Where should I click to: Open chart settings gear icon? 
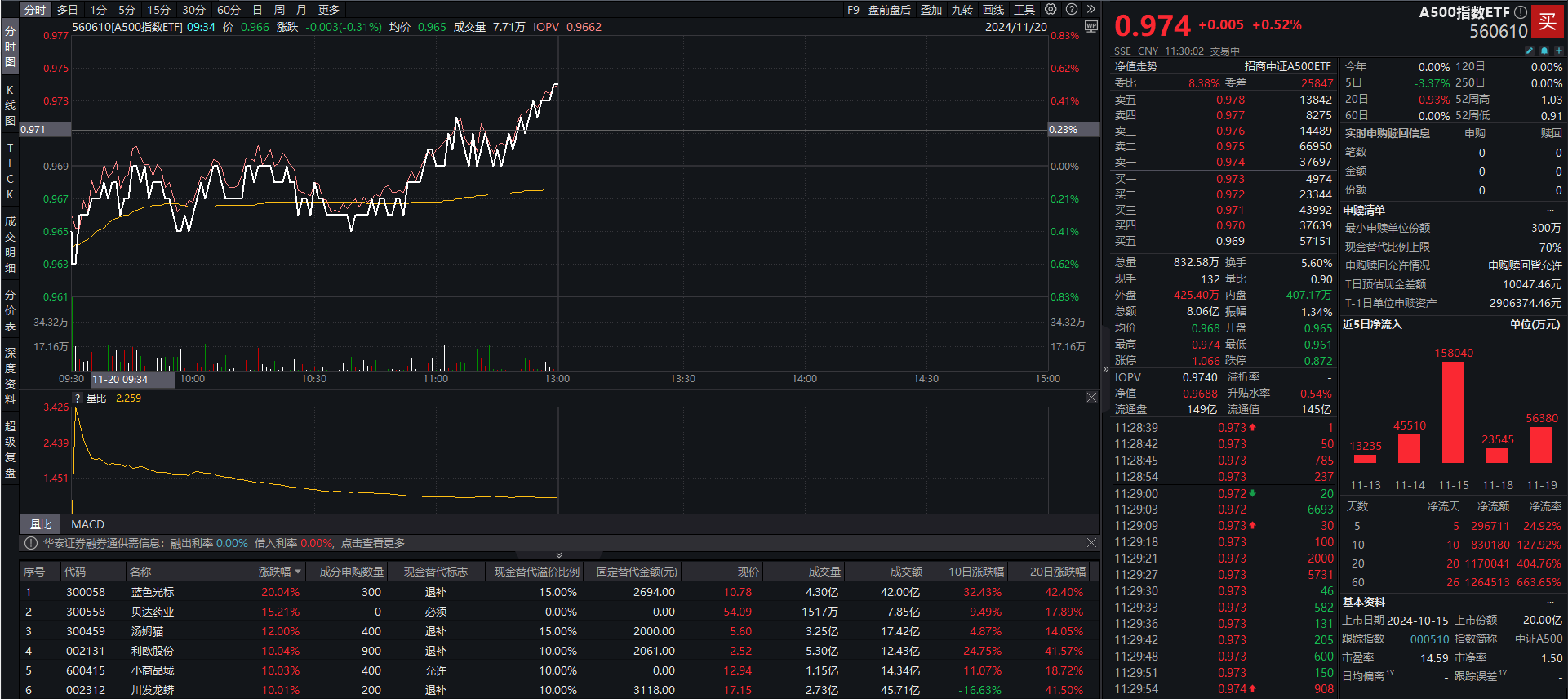(1051, 10)
